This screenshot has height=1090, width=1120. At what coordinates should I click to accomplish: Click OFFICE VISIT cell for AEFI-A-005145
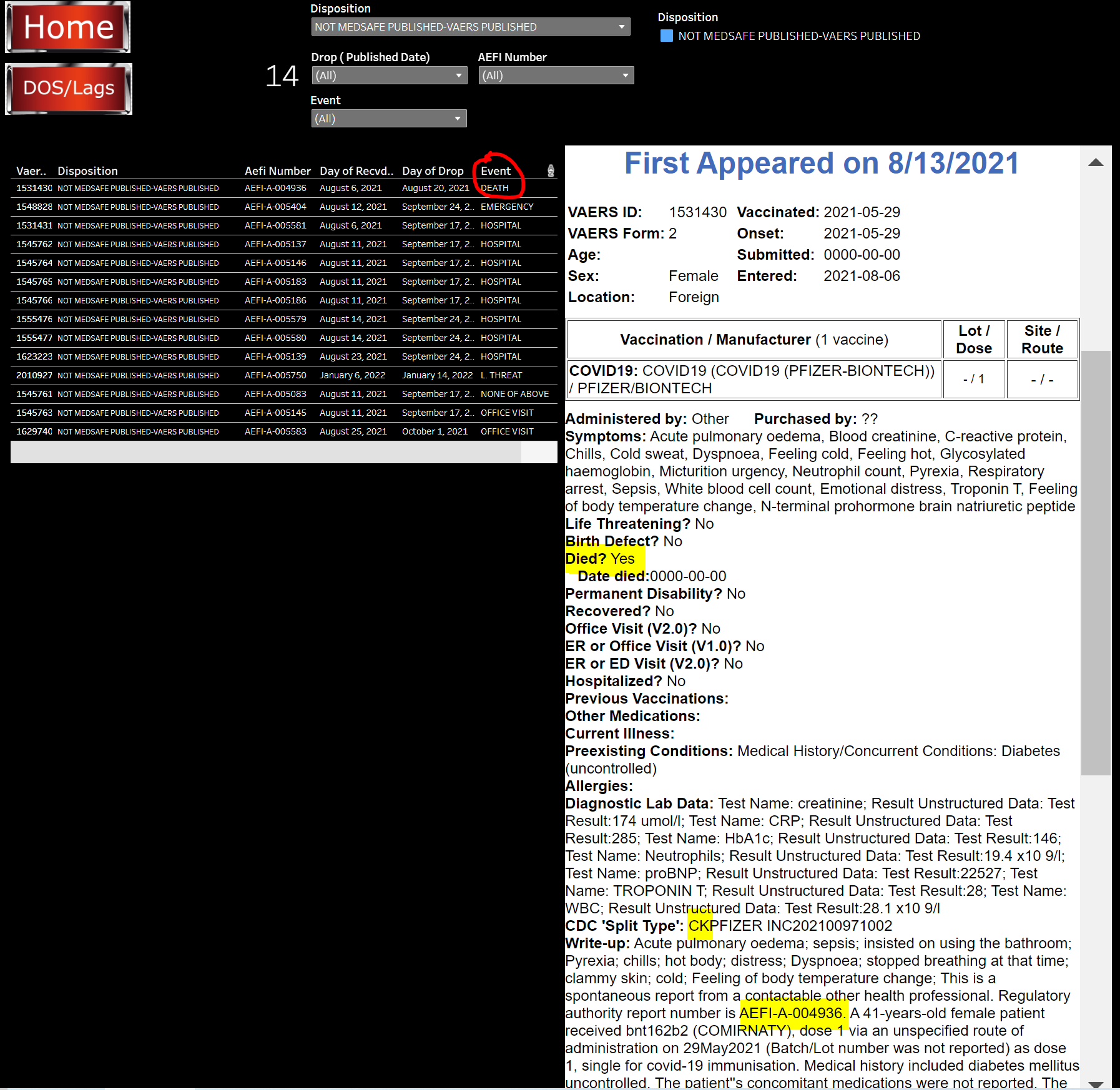(x=507, y=413)
